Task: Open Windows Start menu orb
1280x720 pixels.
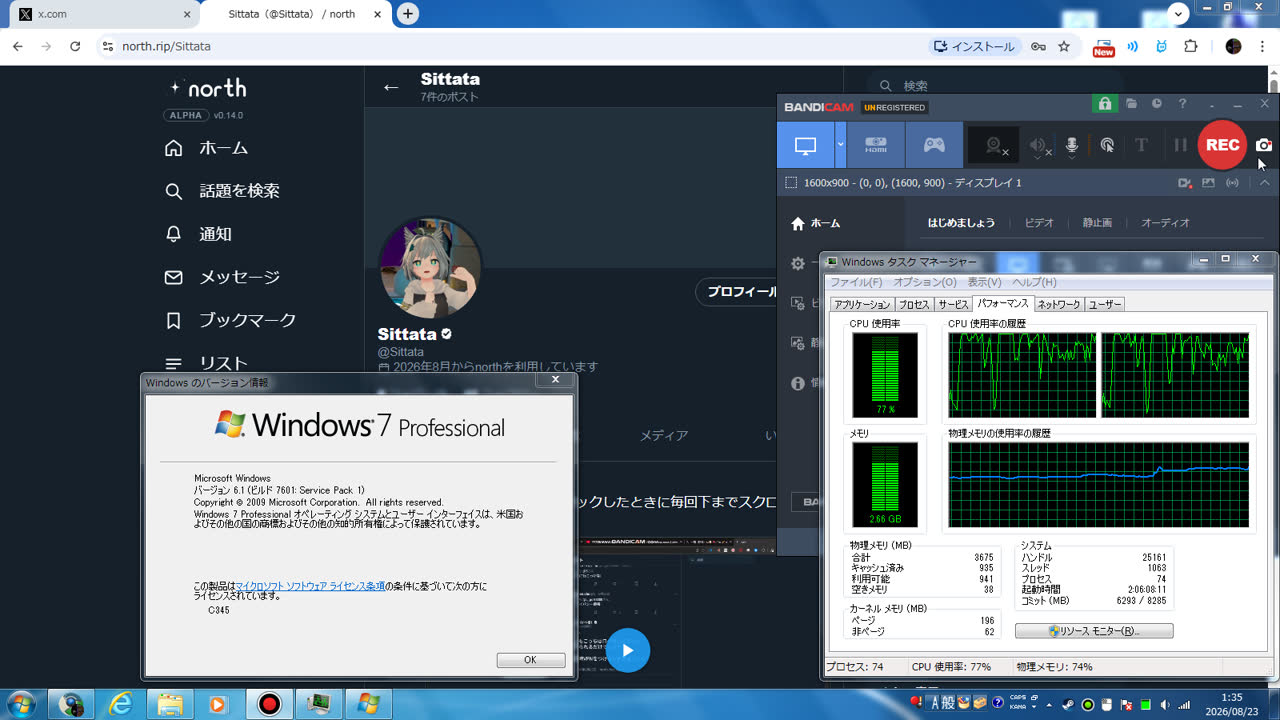Action: [20, 703]
